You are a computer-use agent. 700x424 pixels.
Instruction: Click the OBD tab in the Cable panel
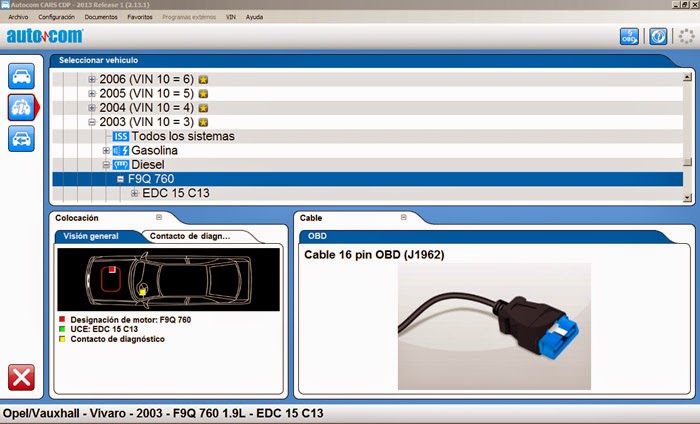pos(317,236)
